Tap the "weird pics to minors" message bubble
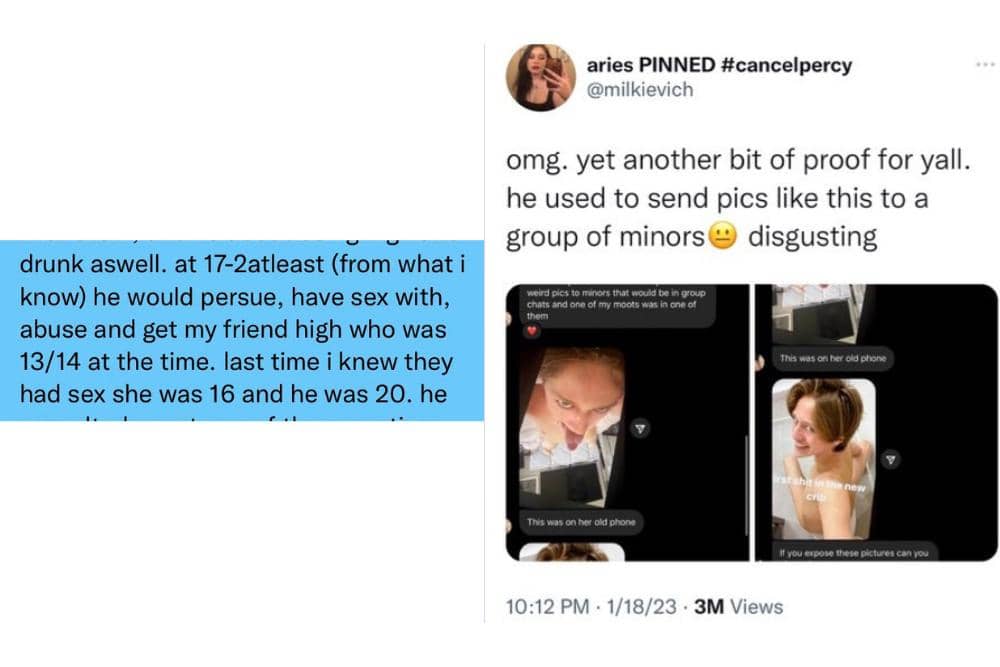This screenshot has height=667, width=1000. (616, 302)
